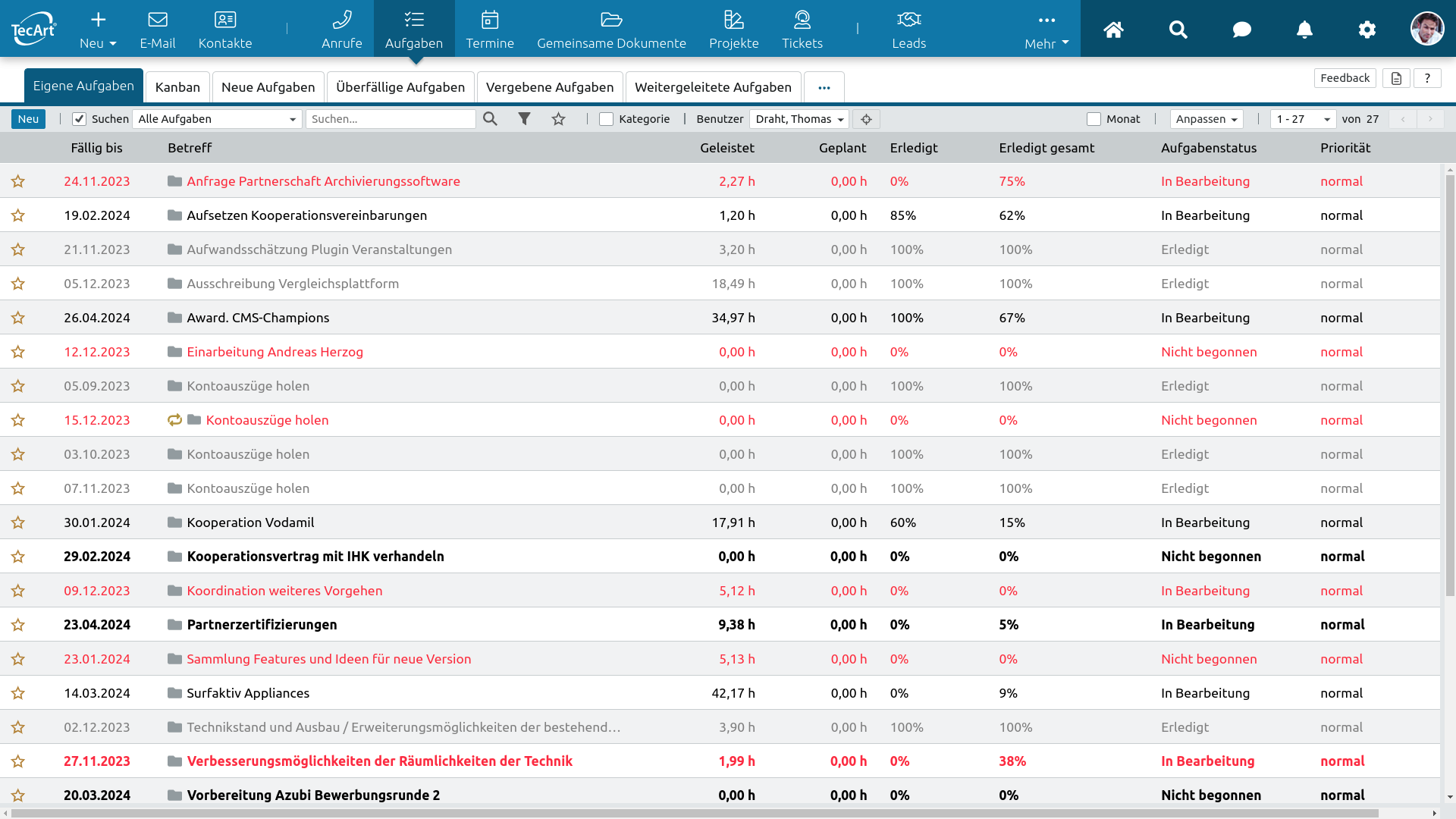Uncheck the Suchen checkbox

pyautogui.click(x=79, y=119)
